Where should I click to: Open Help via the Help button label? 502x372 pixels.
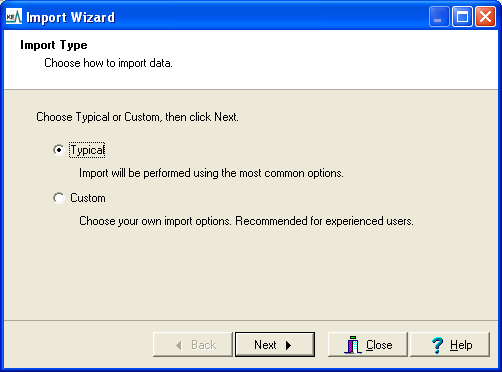click(461, 345)
